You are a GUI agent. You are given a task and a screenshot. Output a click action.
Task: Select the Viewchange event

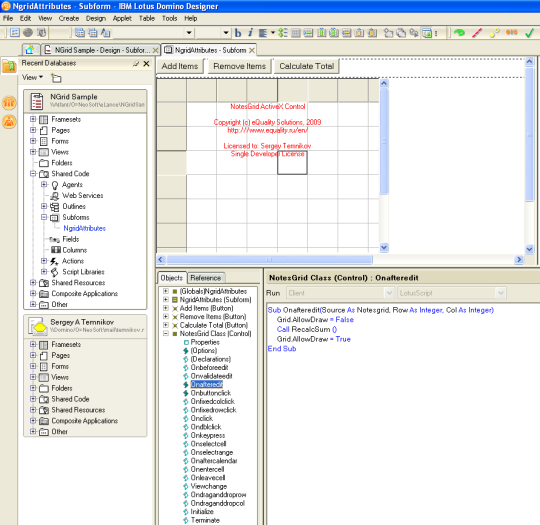point(209,486)
